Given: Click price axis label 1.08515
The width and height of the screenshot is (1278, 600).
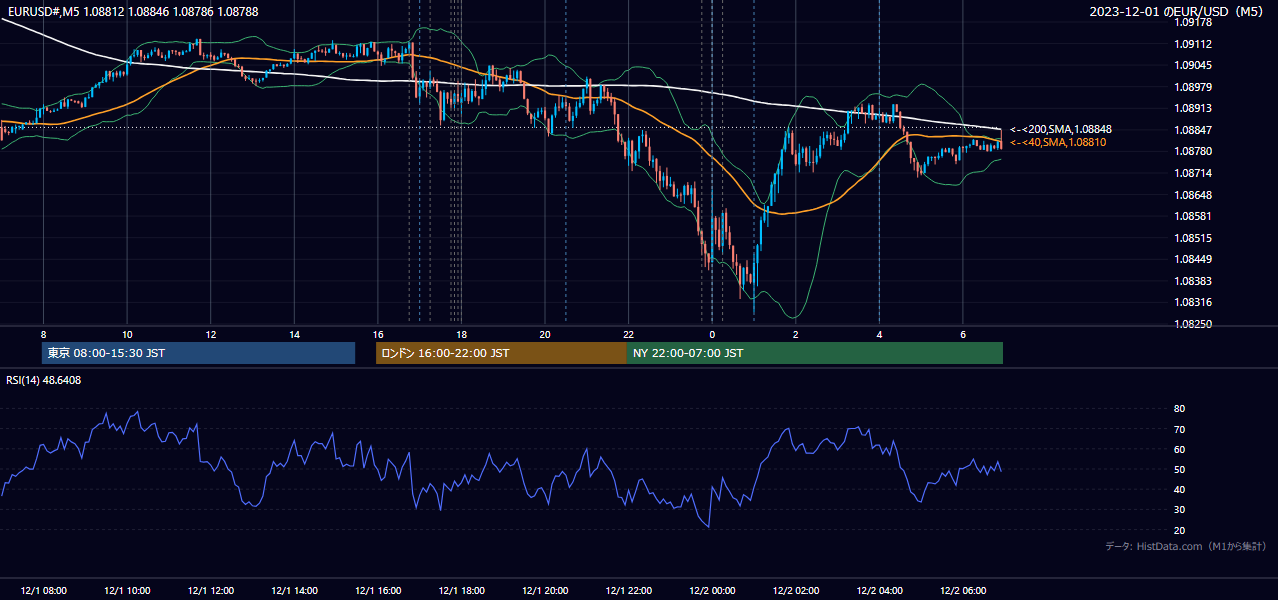Looking at the screenshot, I should (x=1192, y=238).
